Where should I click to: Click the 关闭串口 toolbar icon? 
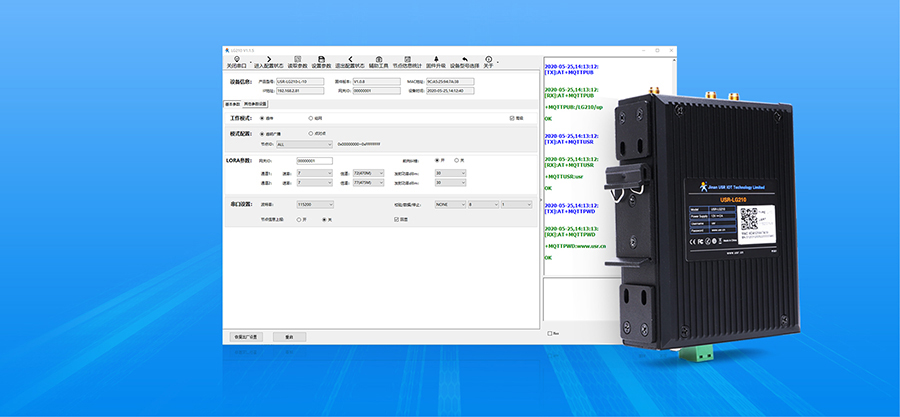click(236, 62)
